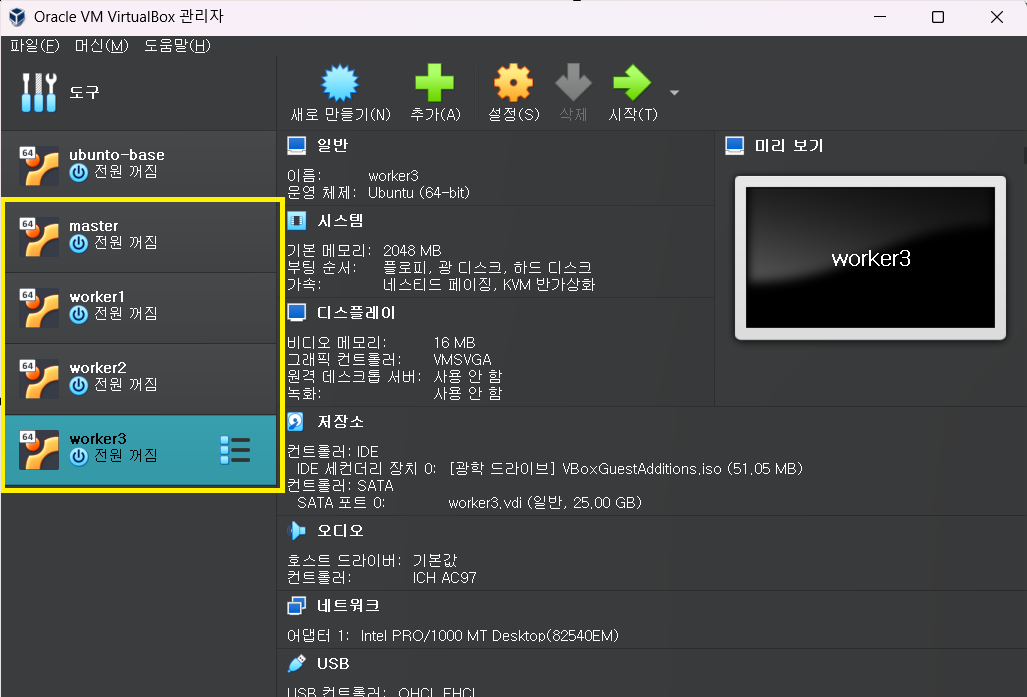Screen dimensions: 1027x697
Task: Open the 저장소 section header link
Action: click(340, 421)
